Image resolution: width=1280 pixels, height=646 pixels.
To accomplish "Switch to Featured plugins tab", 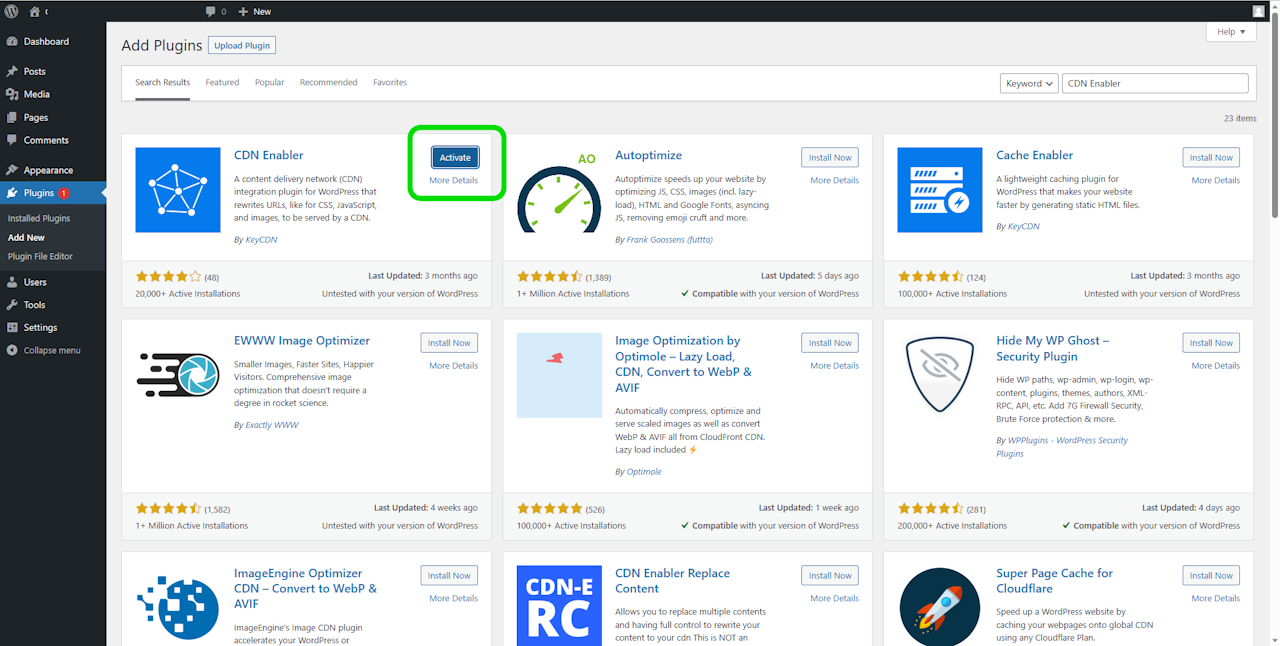I will tap(222, 83).
